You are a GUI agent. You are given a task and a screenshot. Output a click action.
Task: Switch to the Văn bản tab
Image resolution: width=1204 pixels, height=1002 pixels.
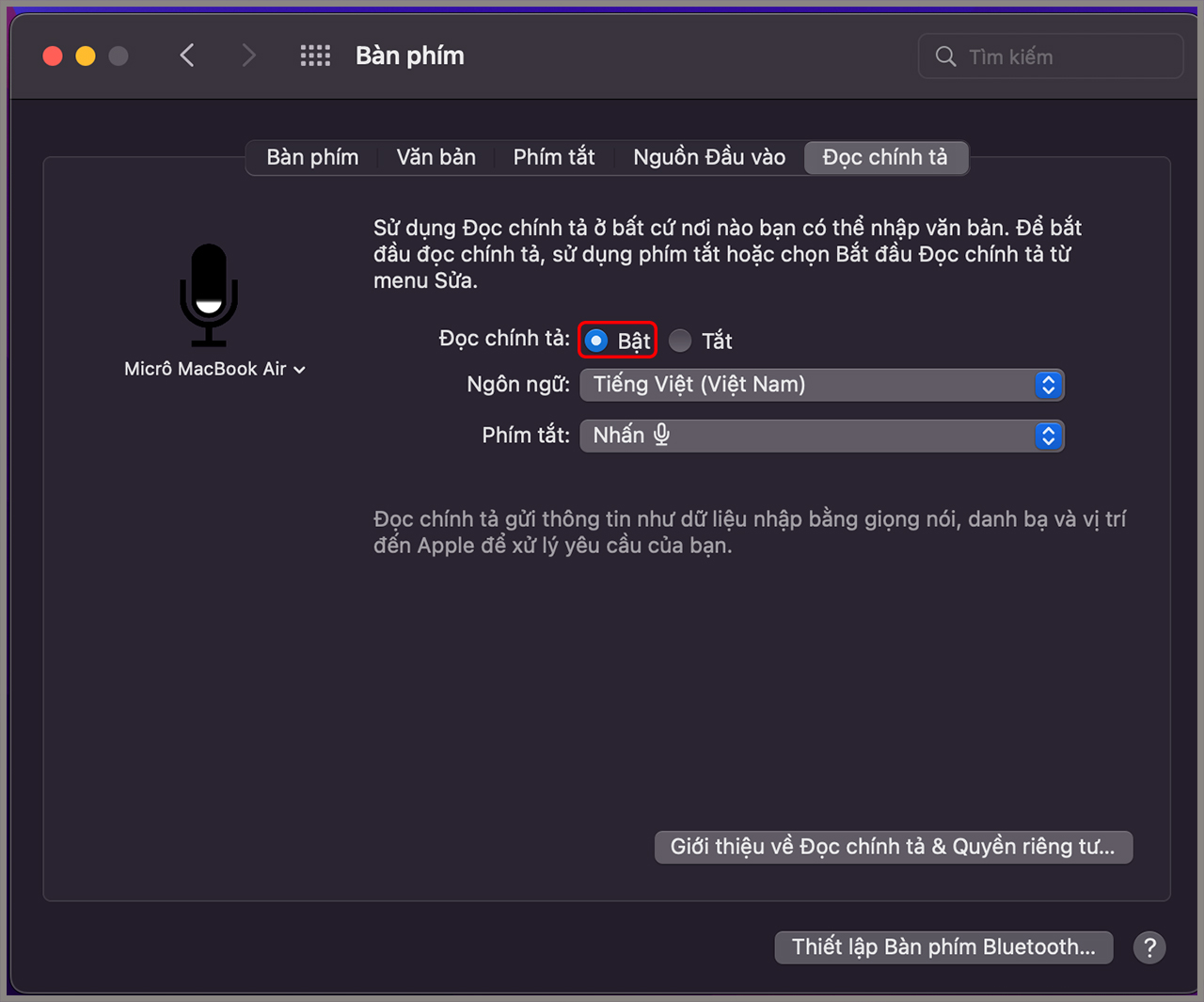pos(436,157)
